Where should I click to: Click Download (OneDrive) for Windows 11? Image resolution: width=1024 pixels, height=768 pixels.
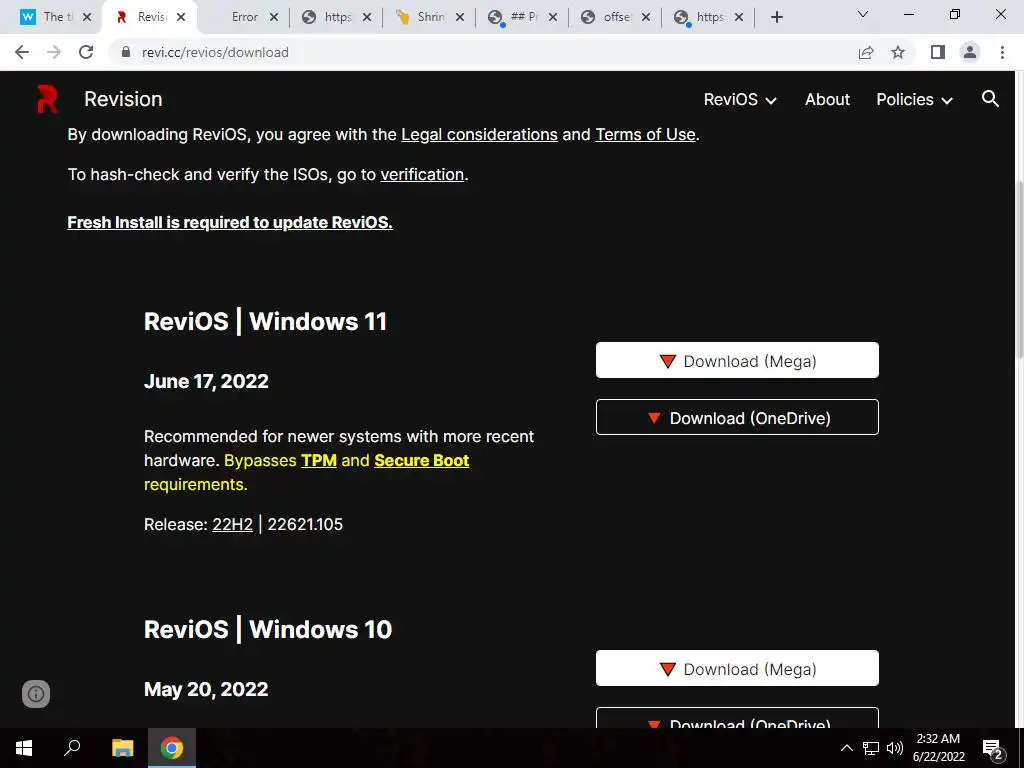[x=737, y=417]
